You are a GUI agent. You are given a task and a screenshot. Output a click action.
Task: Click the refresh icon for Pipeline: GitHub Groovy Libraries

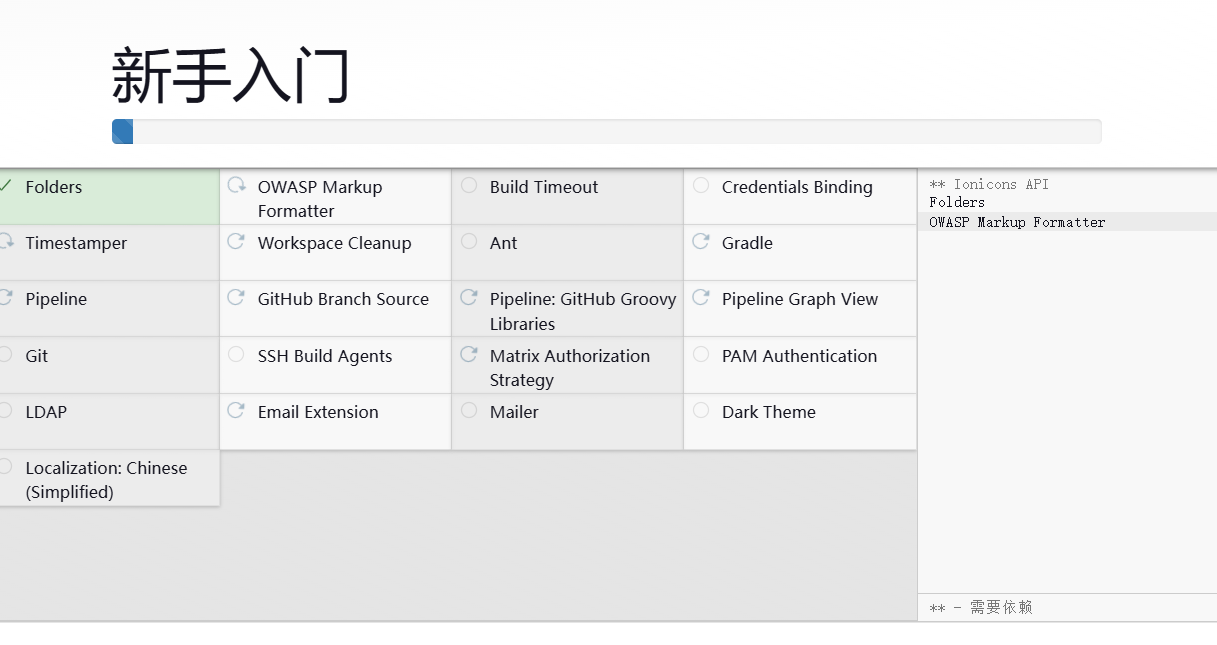[x=469, y=297]
